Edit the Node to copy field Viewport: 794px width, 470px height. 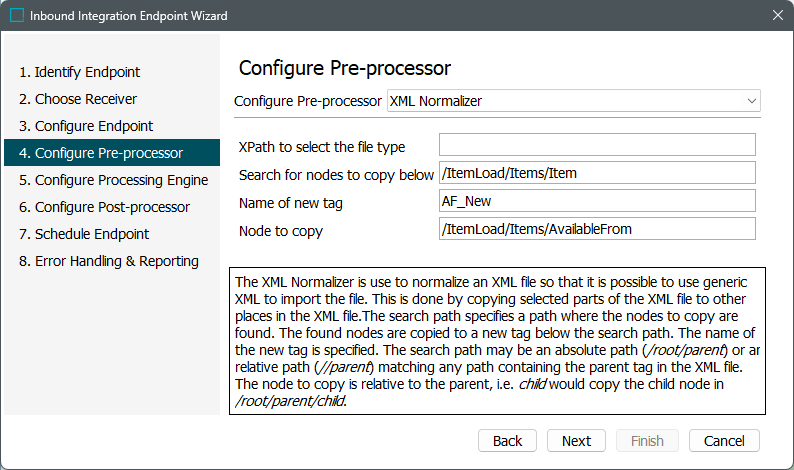(x=597, y=229)
